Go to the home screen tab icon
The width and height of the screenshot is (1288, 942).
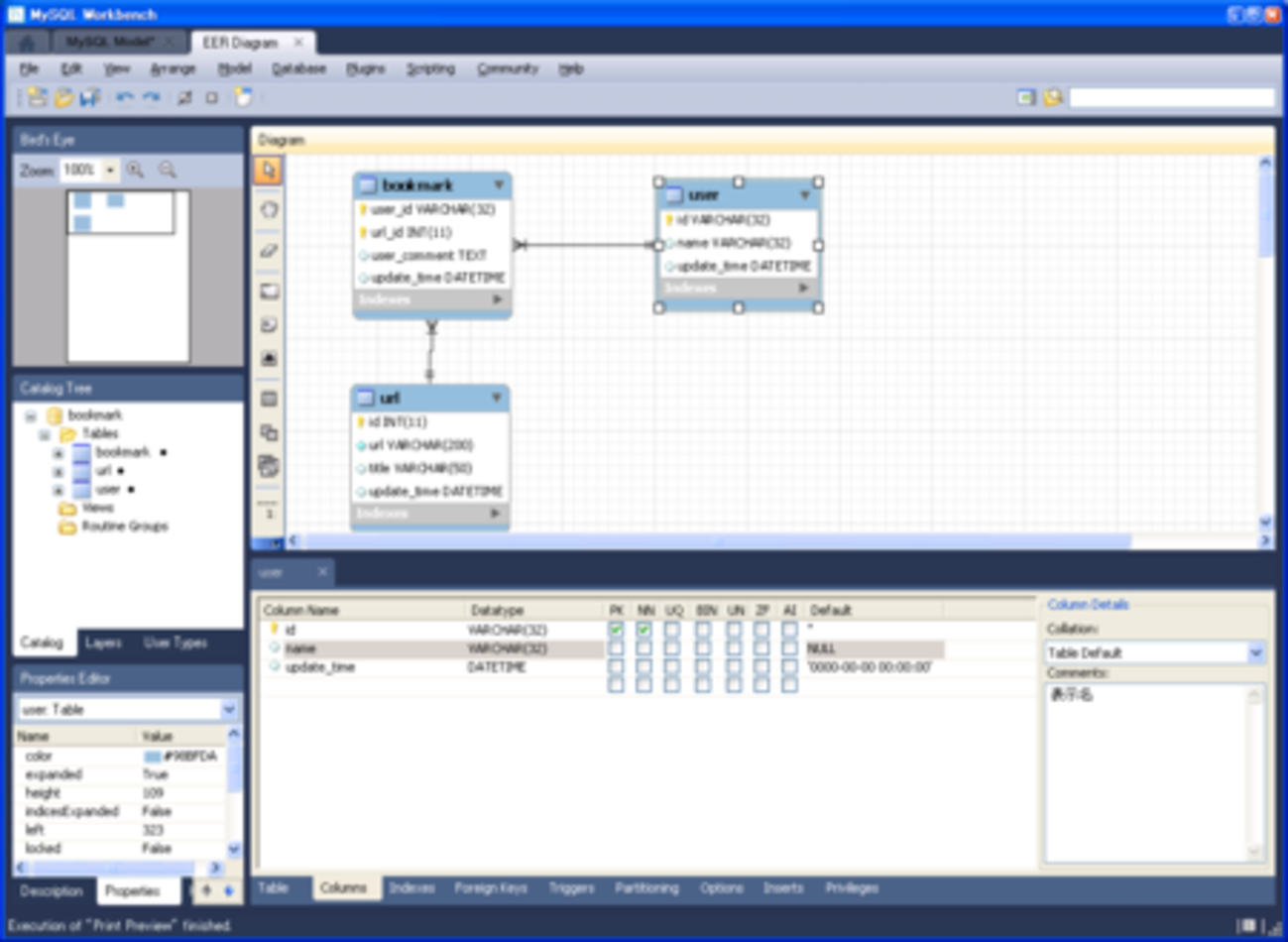pos(27,43)
